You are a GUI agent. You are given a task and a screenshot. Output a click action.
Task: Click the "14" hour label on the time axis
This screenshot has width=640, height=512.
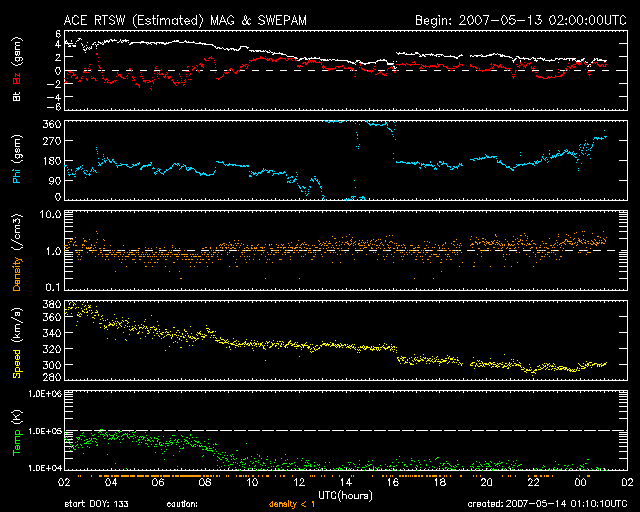coord(346,482)
